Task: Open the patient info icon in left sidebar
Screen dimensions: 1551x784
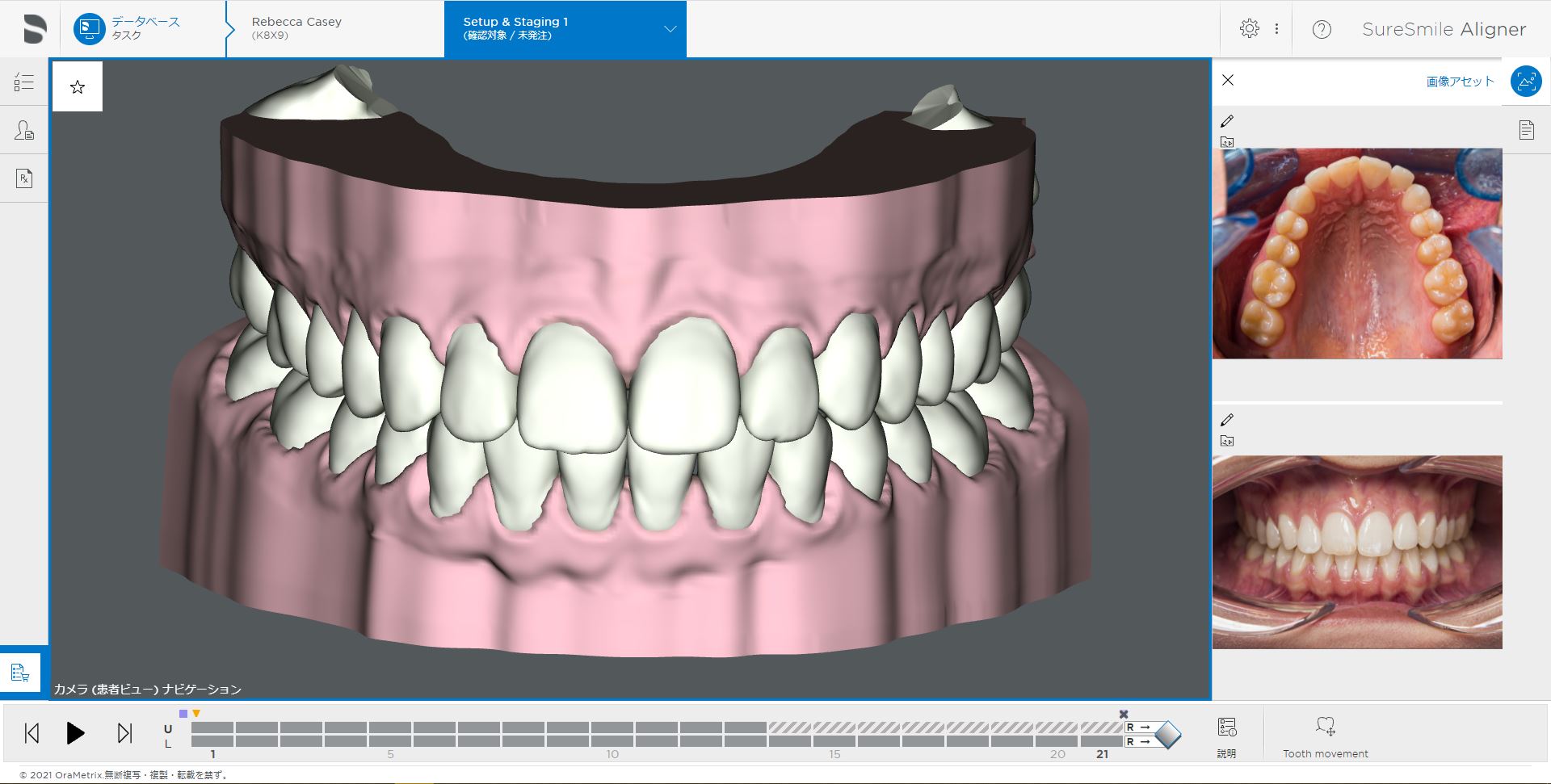Action: (23, 130)
